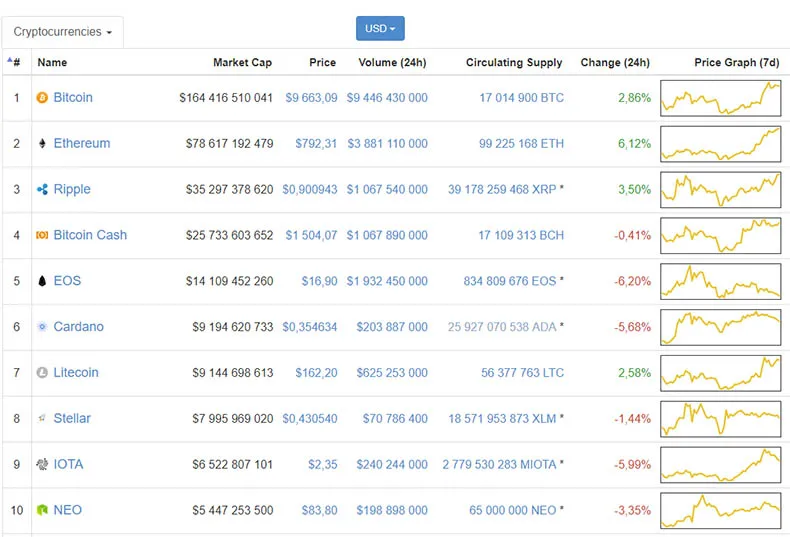Click the Bitcoin Cash logo icon

42,236
